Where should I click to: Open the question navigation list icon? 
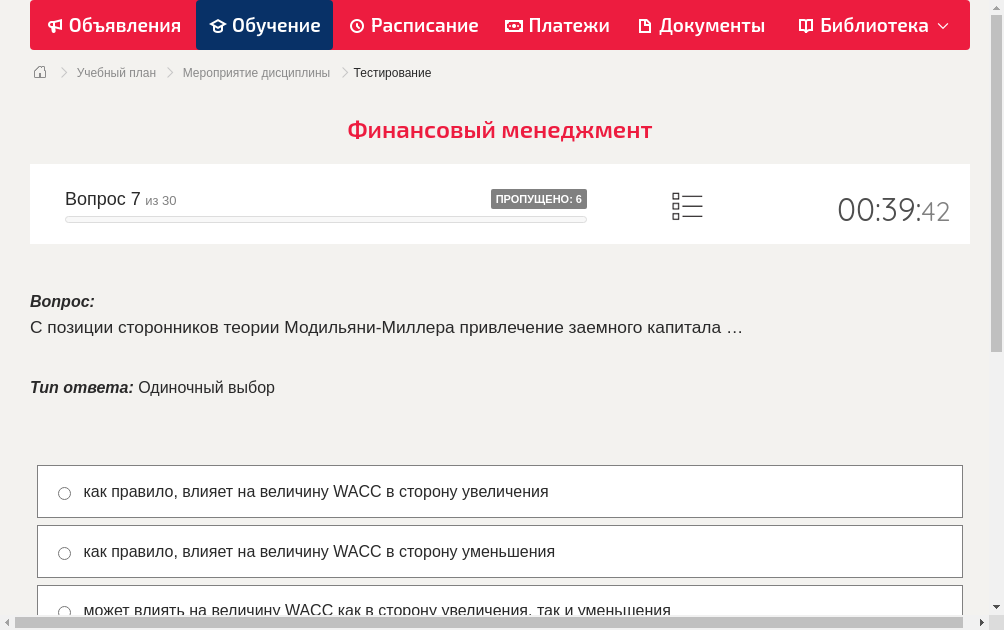tap(687, 206)
